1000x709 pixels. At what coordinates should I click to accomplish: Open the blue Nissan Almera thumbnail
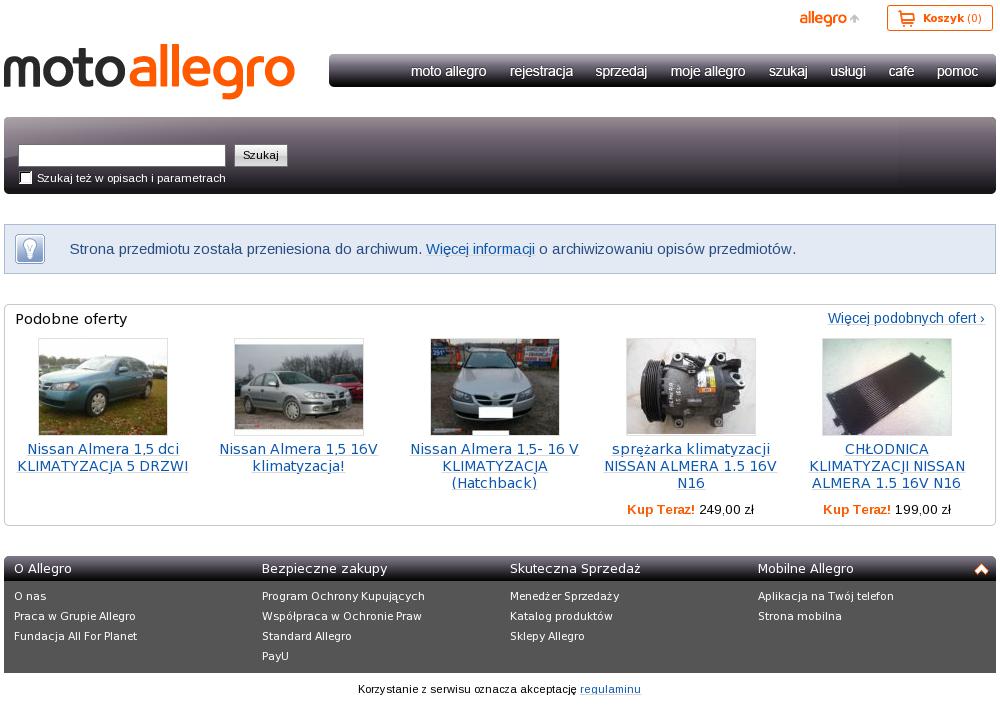(x=103, y=387)
